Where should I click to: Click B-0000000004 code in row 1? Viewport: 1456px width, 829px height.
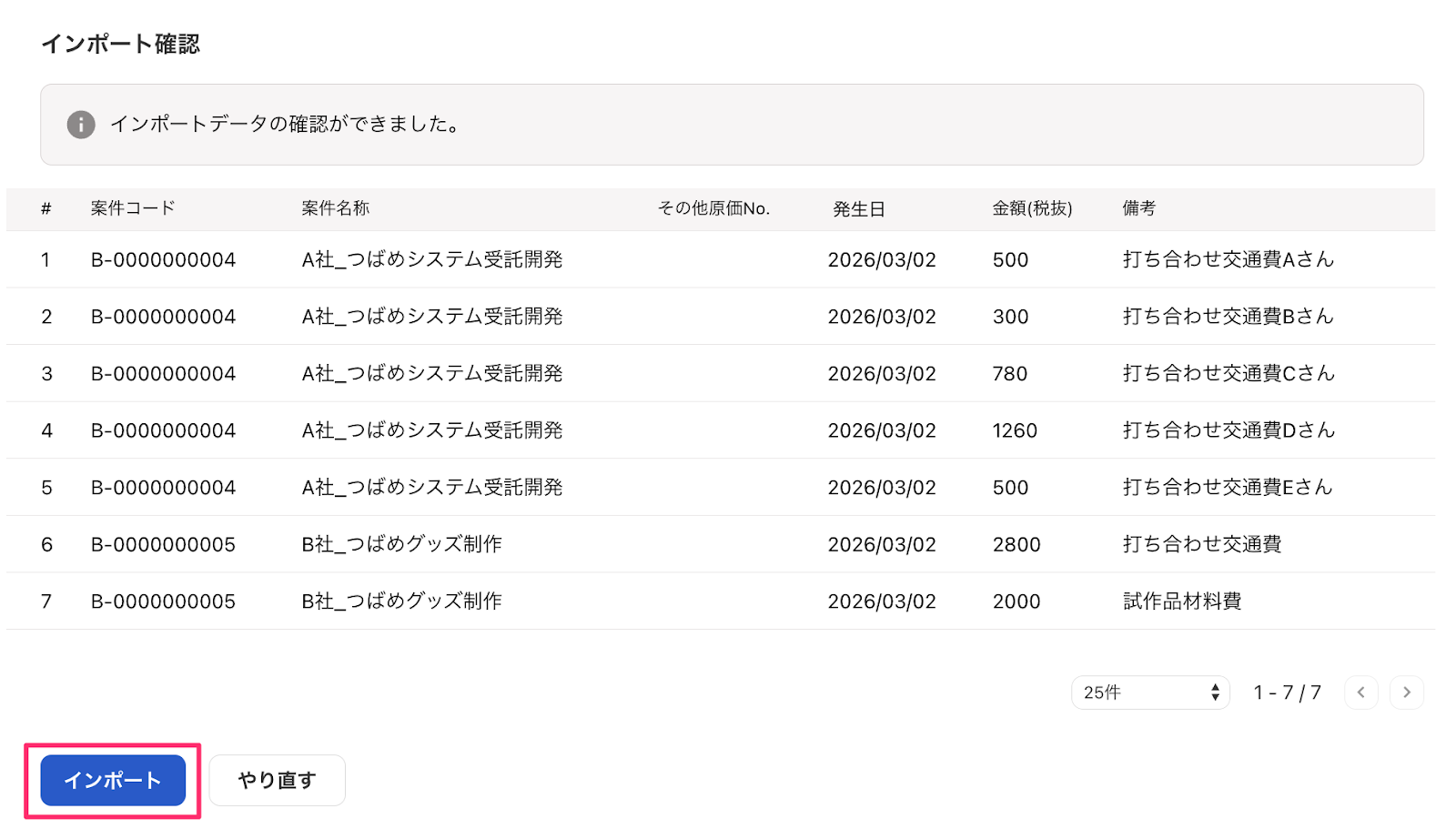(x=163, y=260)
